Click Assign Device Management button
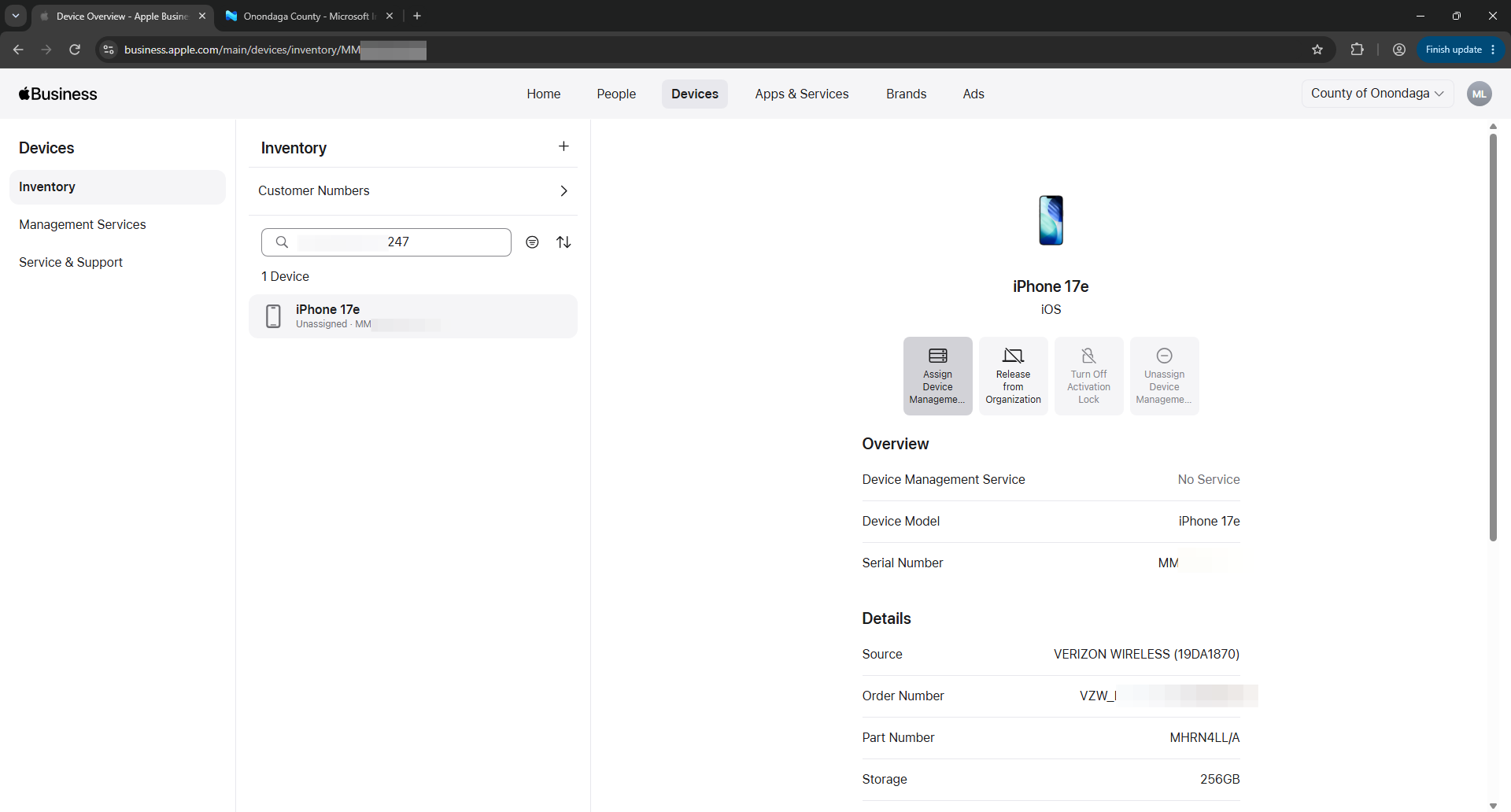Screen dimensions: 1511x812 (x=937, y=376)
